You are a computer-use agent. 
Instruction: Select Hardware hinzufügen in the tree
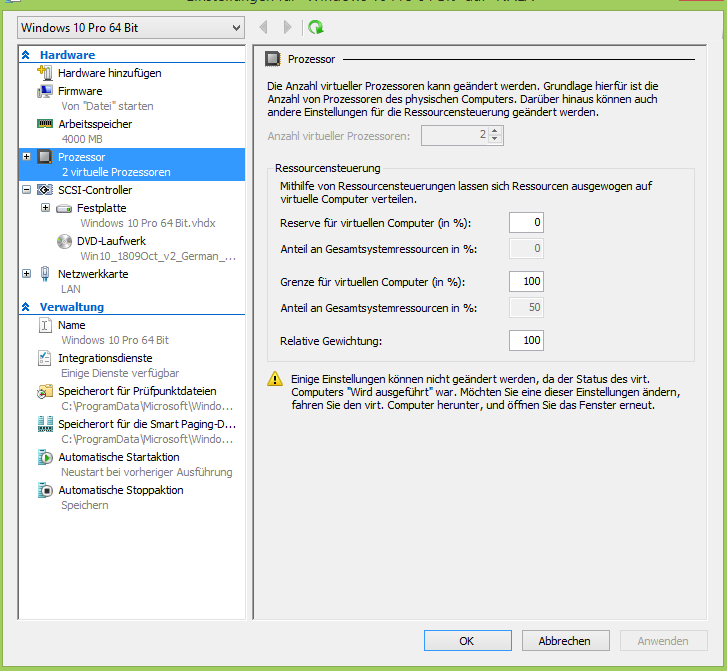tap(109, 73)
